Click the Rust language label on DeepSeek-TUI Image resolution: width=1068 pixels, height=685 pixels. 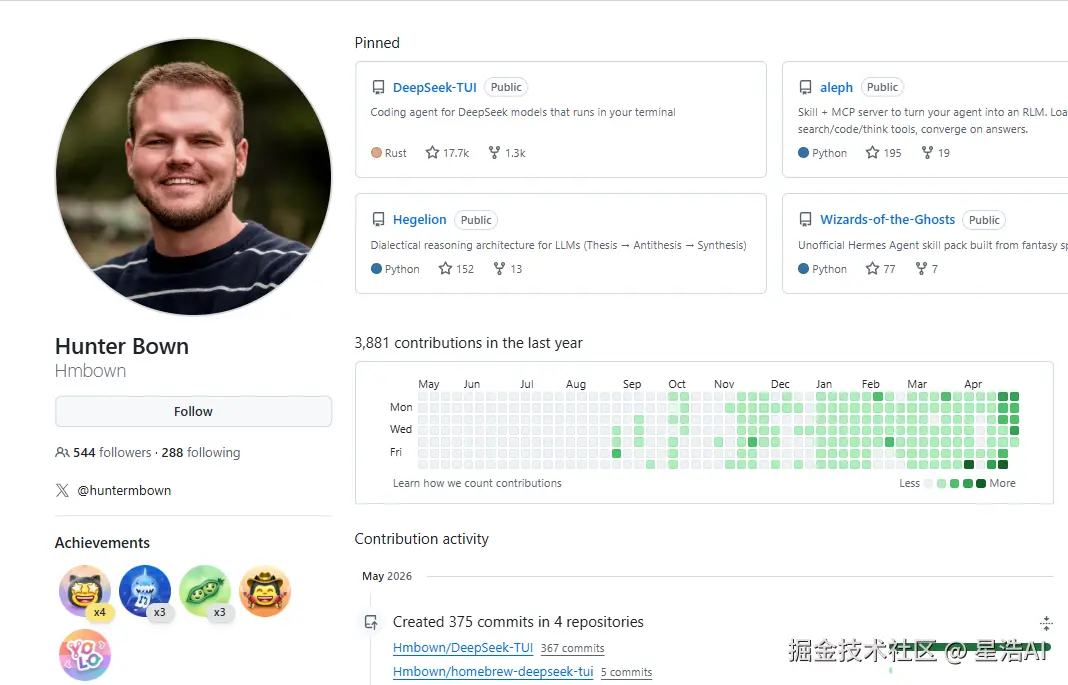click(x=389, y=153)
